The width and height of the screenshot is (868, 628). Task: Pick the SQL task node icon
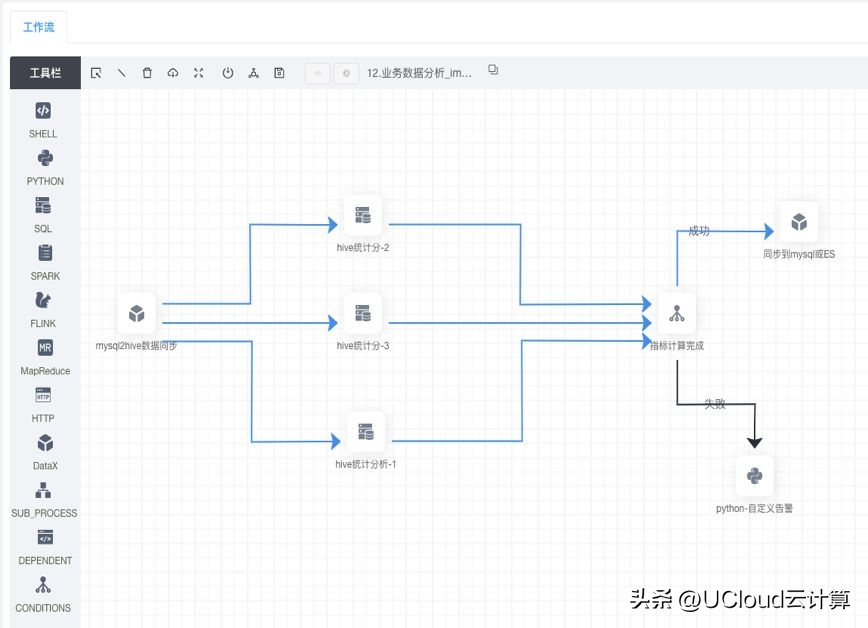42,205
